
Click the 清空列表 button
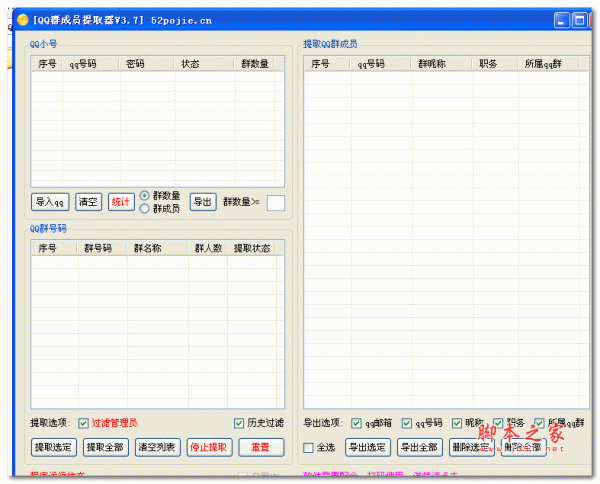pyautogui.click(x=158, y=447)
